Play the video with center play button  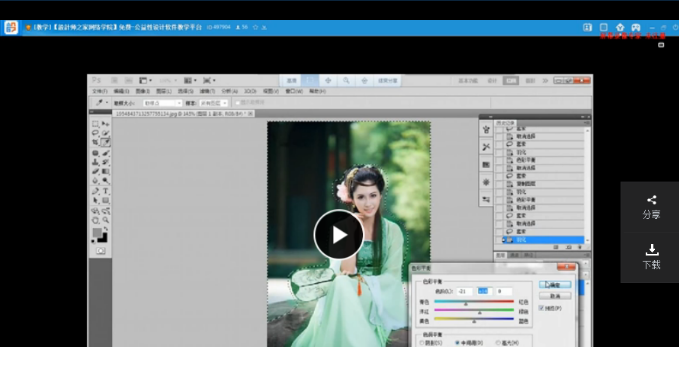(339, 234)
